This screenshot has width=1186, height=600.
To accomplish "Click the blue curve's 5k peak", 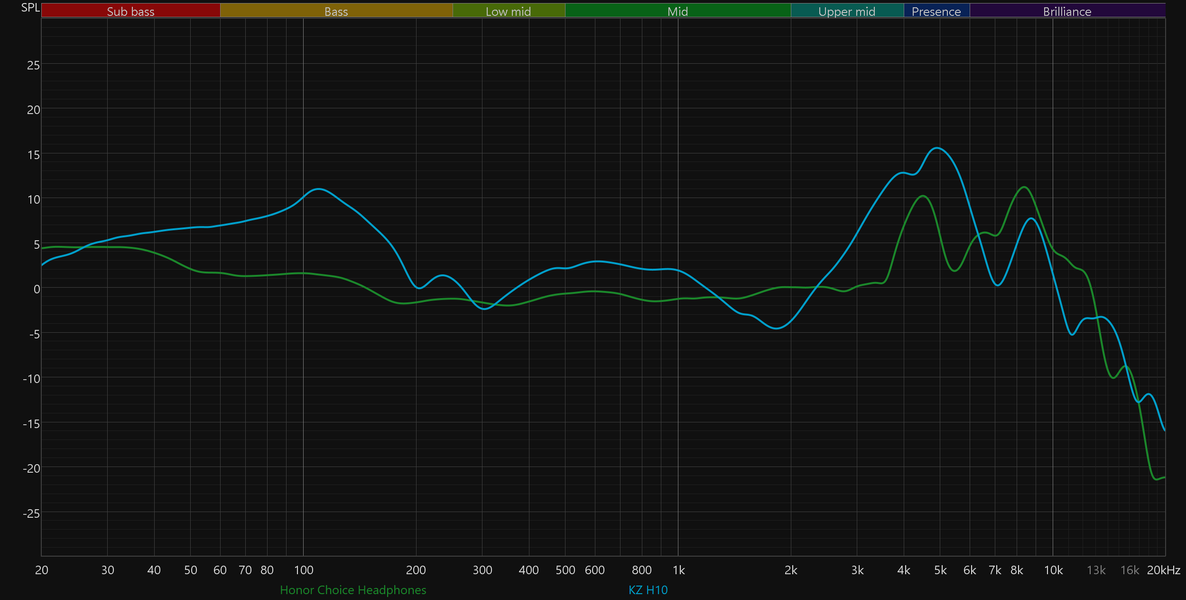I will [938, 148].
